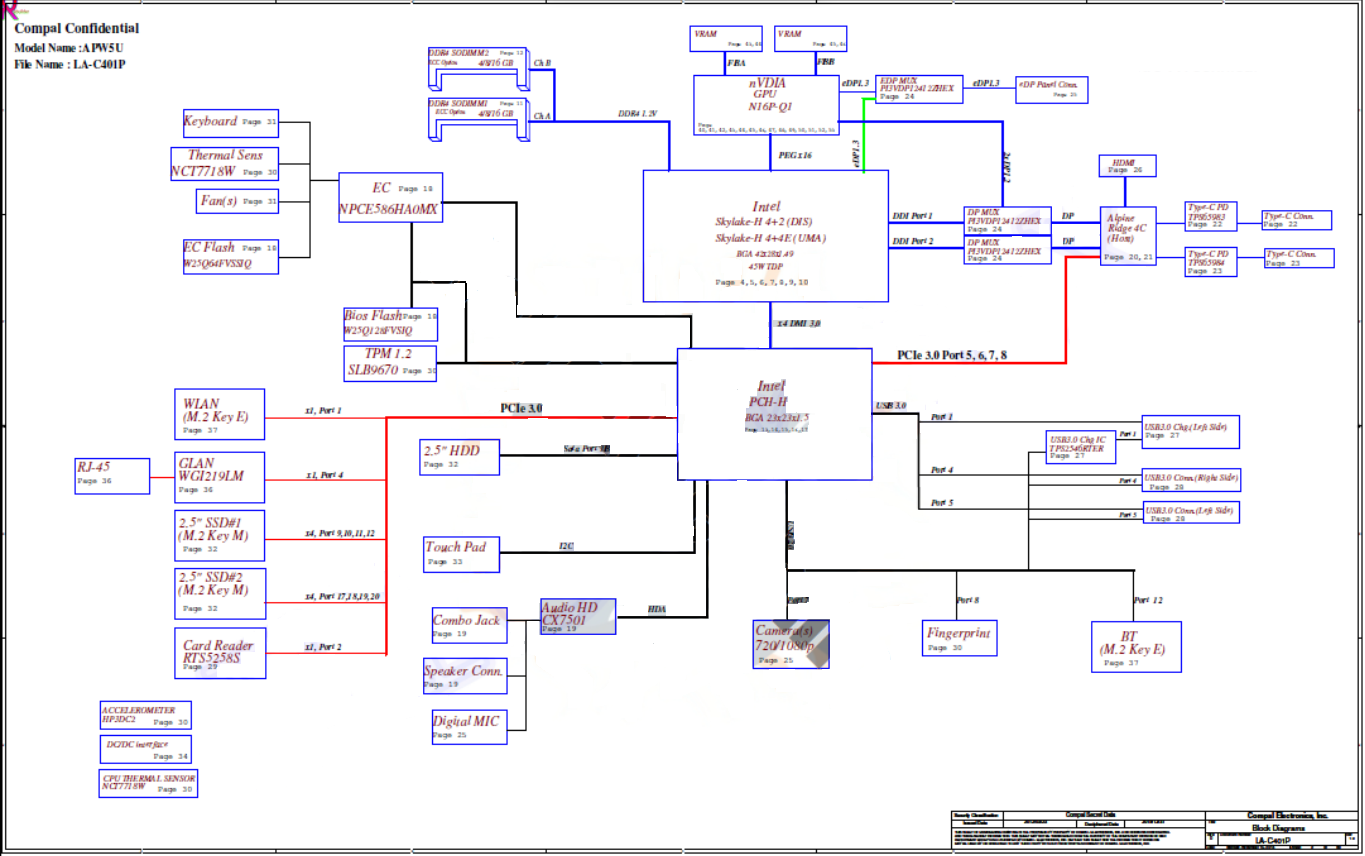This screenshot has height=856, width=1365.
Task: Click the USB3.0 Conn. (Right Side) block
Action: tap(1190, 482)
